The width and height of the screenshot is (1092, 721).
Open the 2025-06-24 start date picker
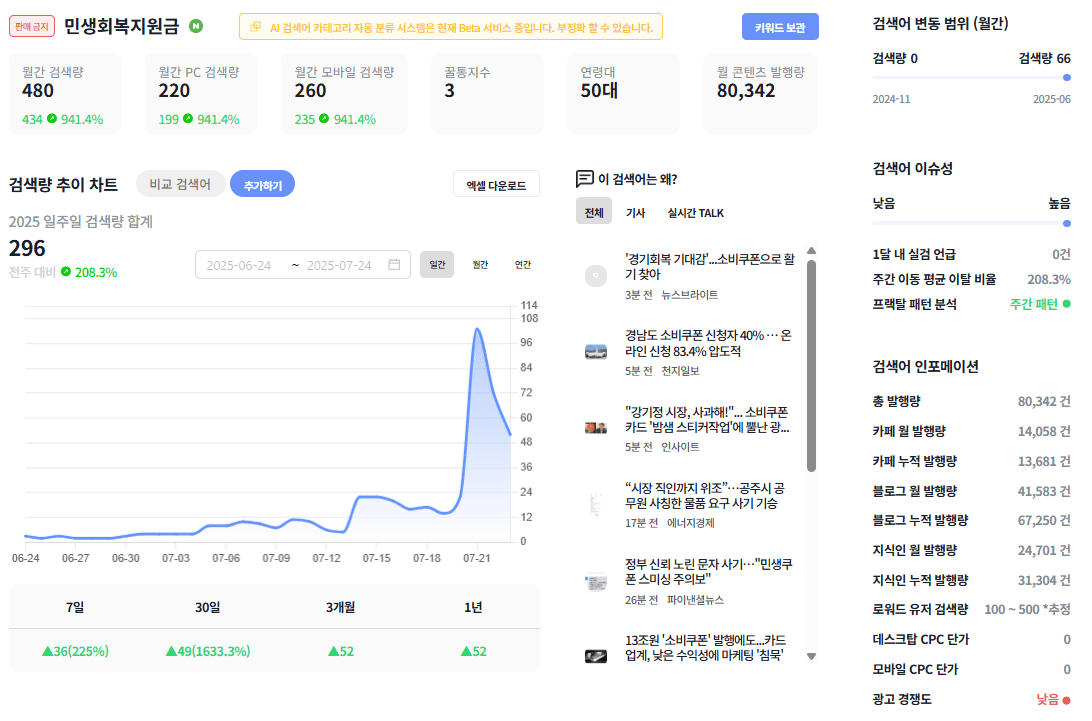tap(239, 265)
